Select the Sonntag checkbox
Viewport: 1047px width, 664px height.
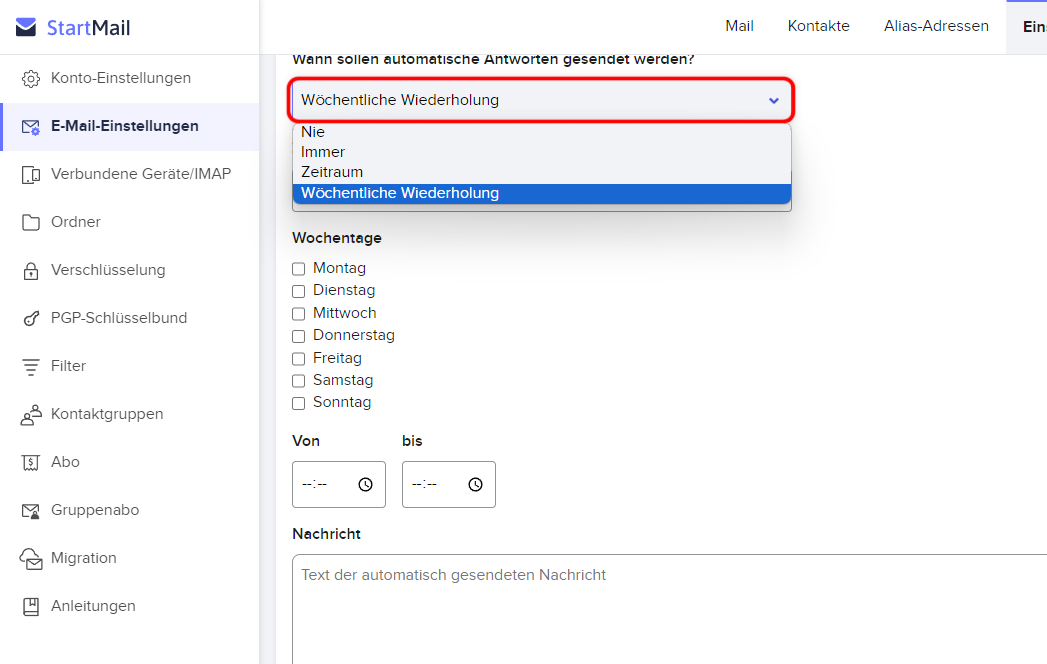coord(298,403)
